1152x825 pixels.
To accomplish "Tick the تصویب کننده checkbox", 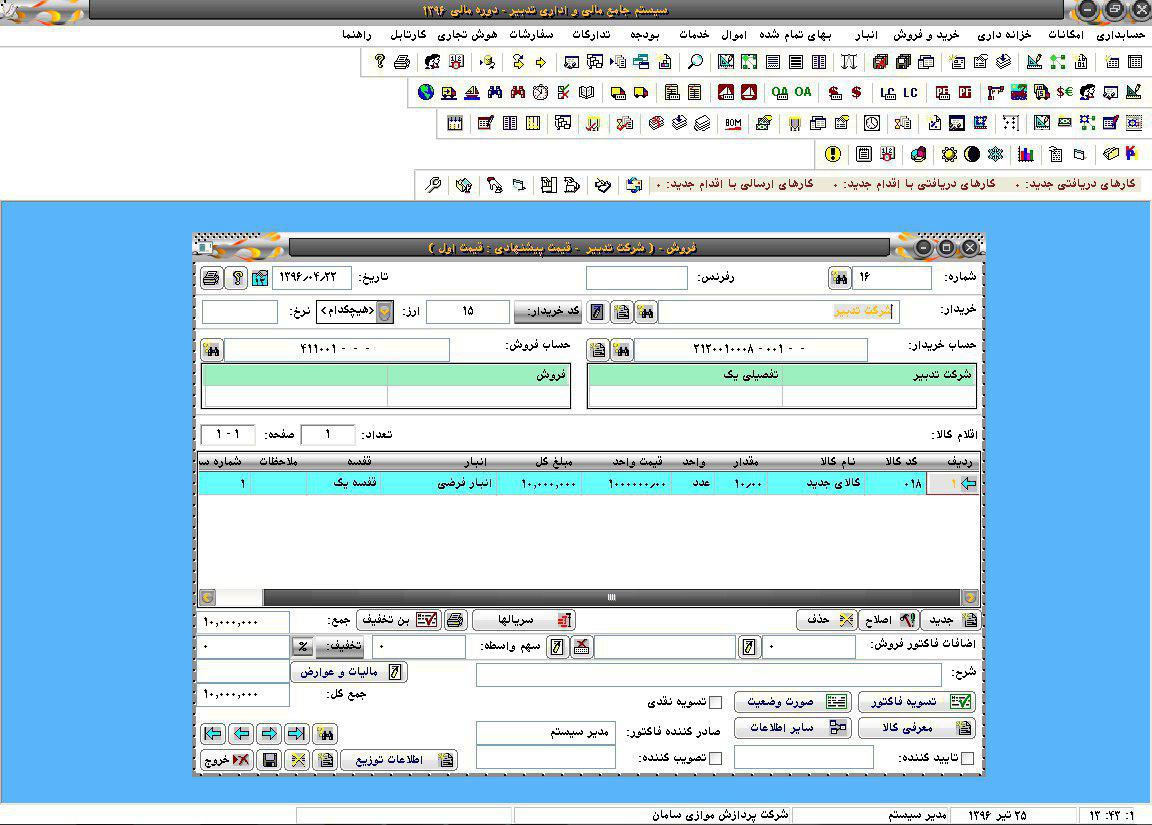I will click(x=716, y=758).
